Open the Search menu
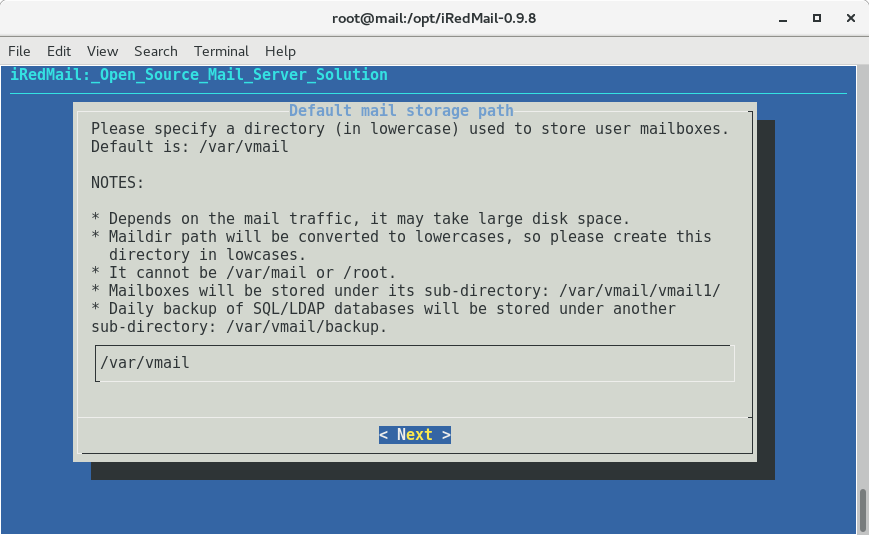The image size is (869, 535). click(x=156, y=51)
